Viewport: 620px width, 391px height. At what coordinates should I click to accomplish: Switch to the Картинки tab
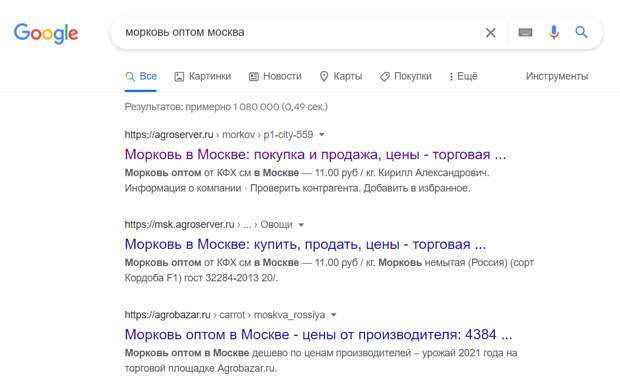tap(203, 76)
